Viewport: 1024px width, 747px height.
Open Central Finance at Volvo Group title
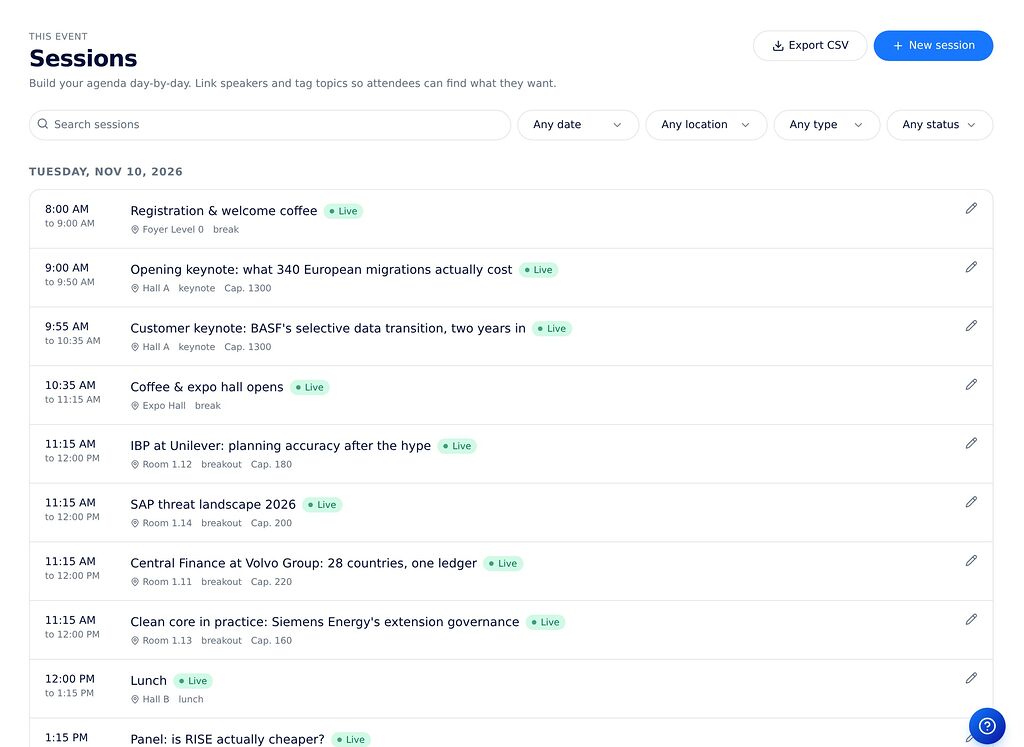tap(303, 564)
